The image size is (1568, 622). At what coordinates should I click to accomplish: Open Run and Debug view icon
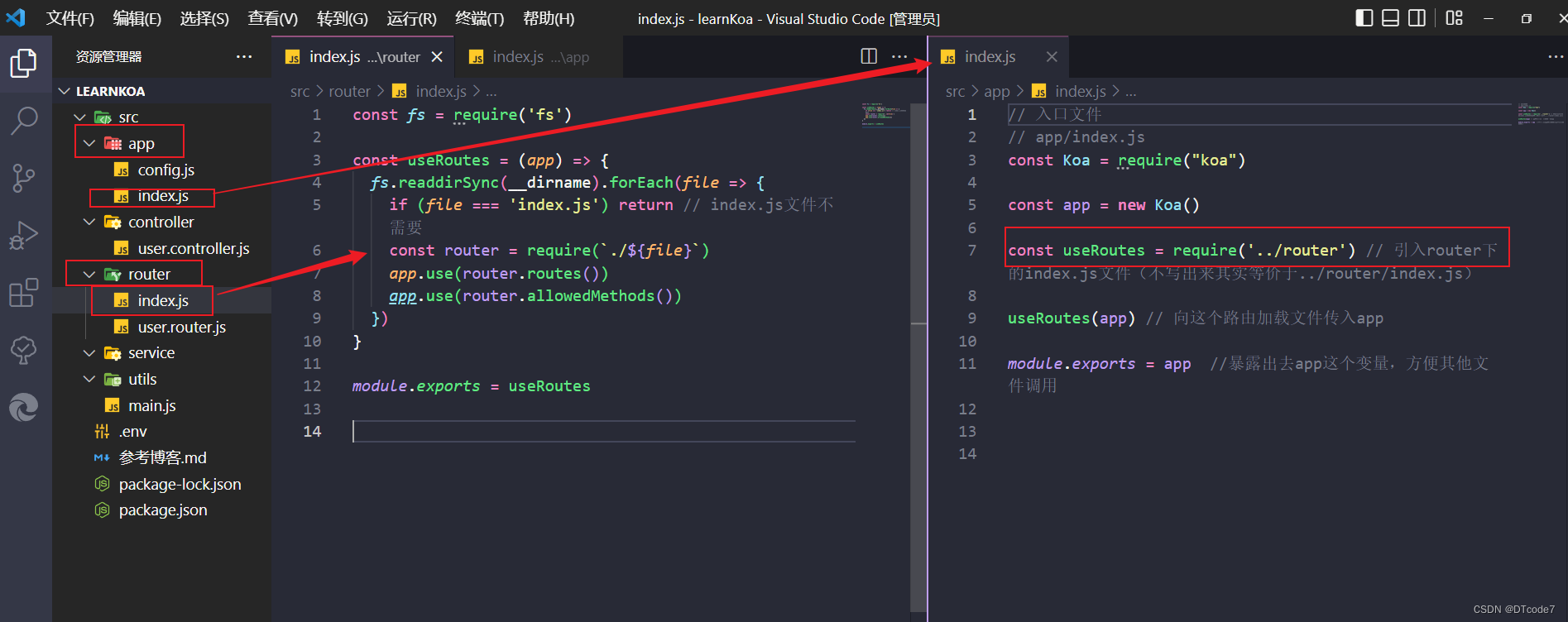[23, 236]
